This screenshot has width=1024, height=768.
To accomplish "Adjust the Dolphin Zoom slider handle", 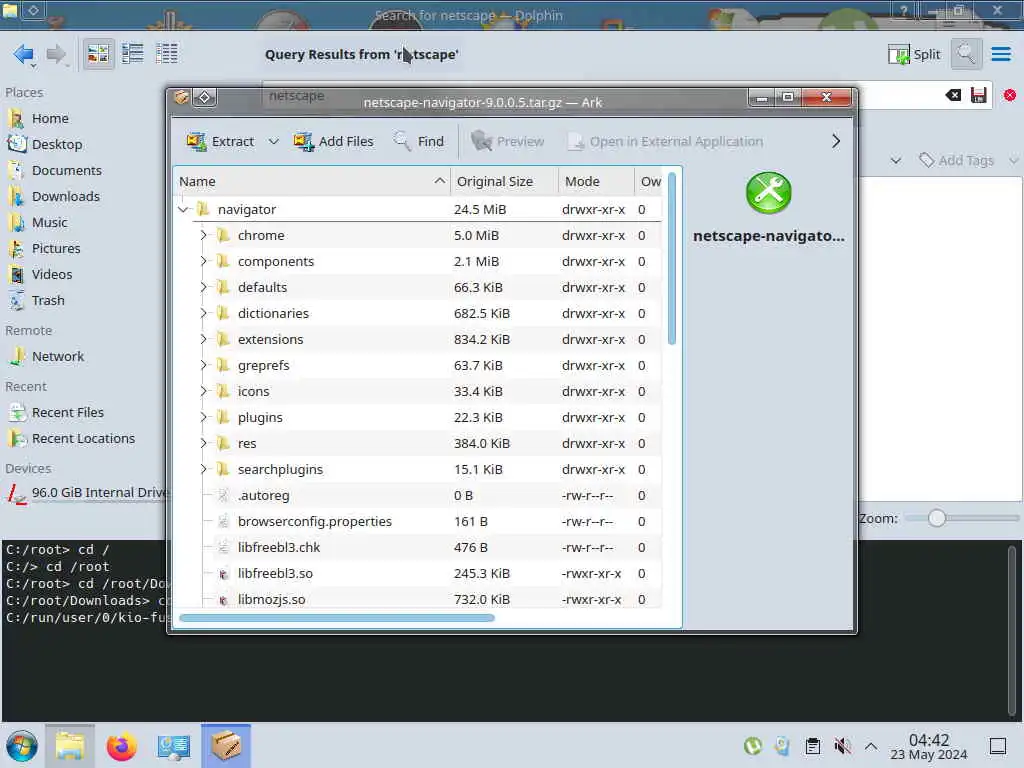I will click(936, 519).
